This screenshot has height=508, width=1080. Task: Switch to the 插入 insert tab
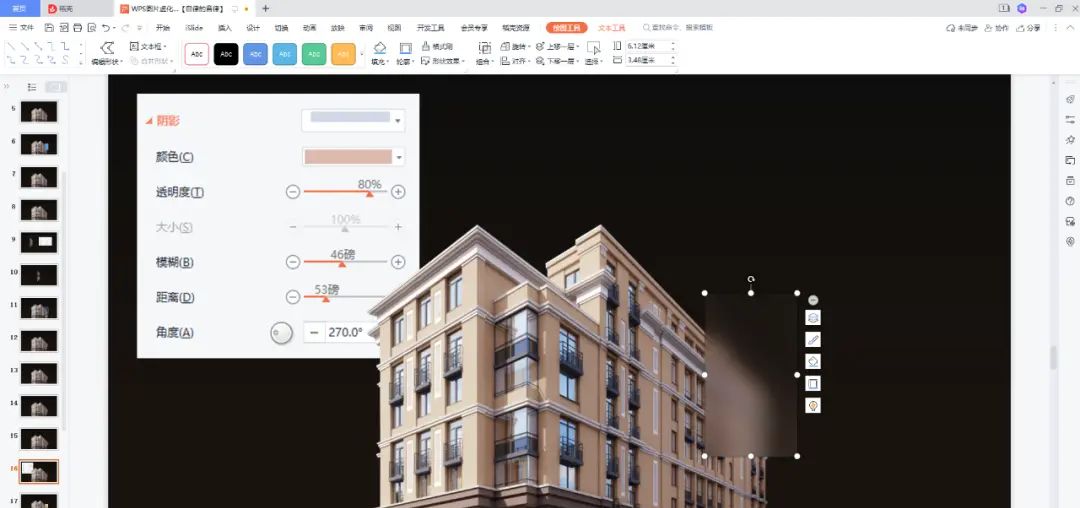tap(225, 28)
